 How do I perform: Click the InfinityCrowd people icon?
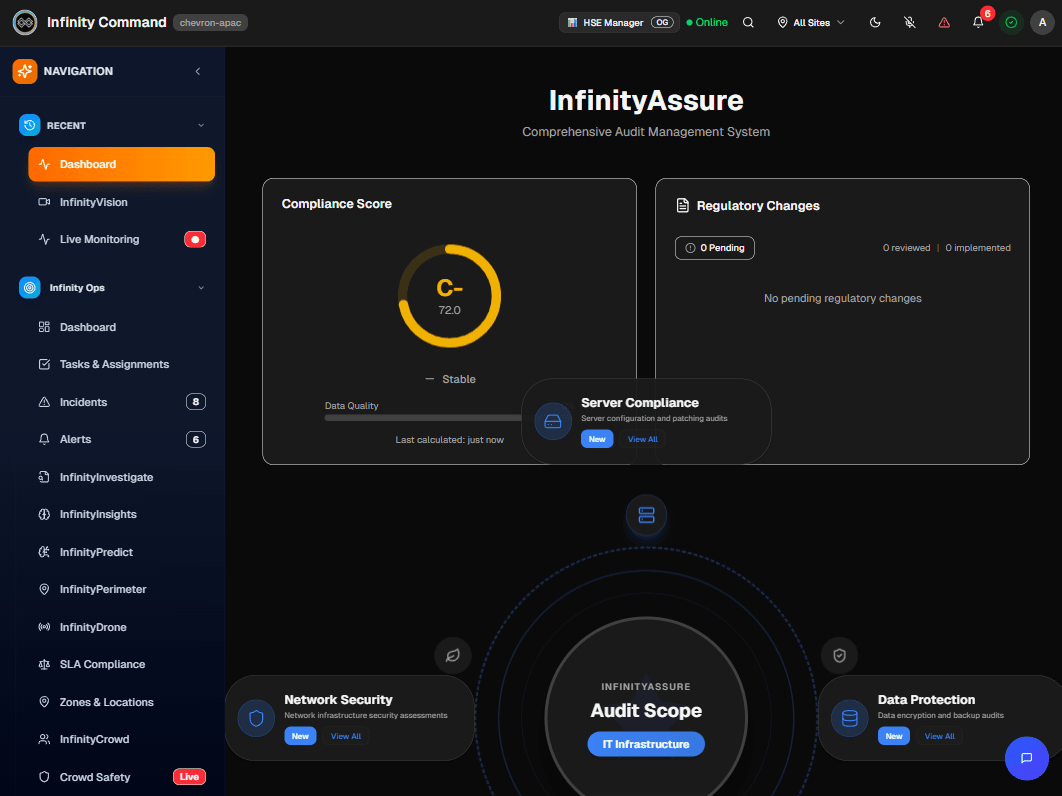pyautogui.click(x=44, y=739)
